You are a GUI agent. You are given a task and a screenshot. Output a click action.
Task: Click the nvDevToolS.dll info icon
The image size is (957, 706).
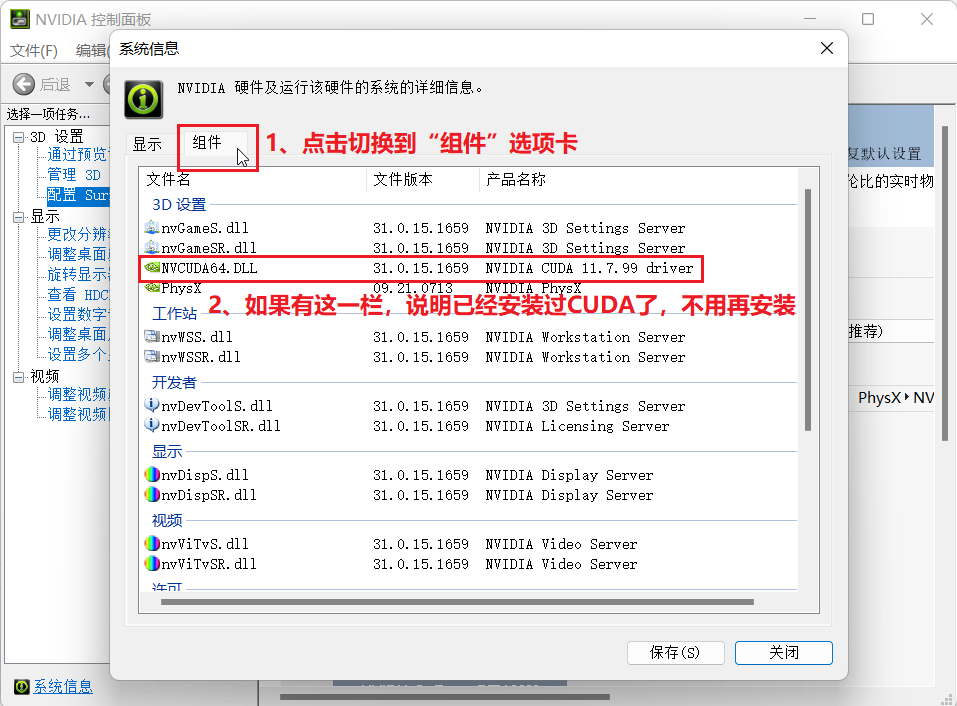point(152,405)
